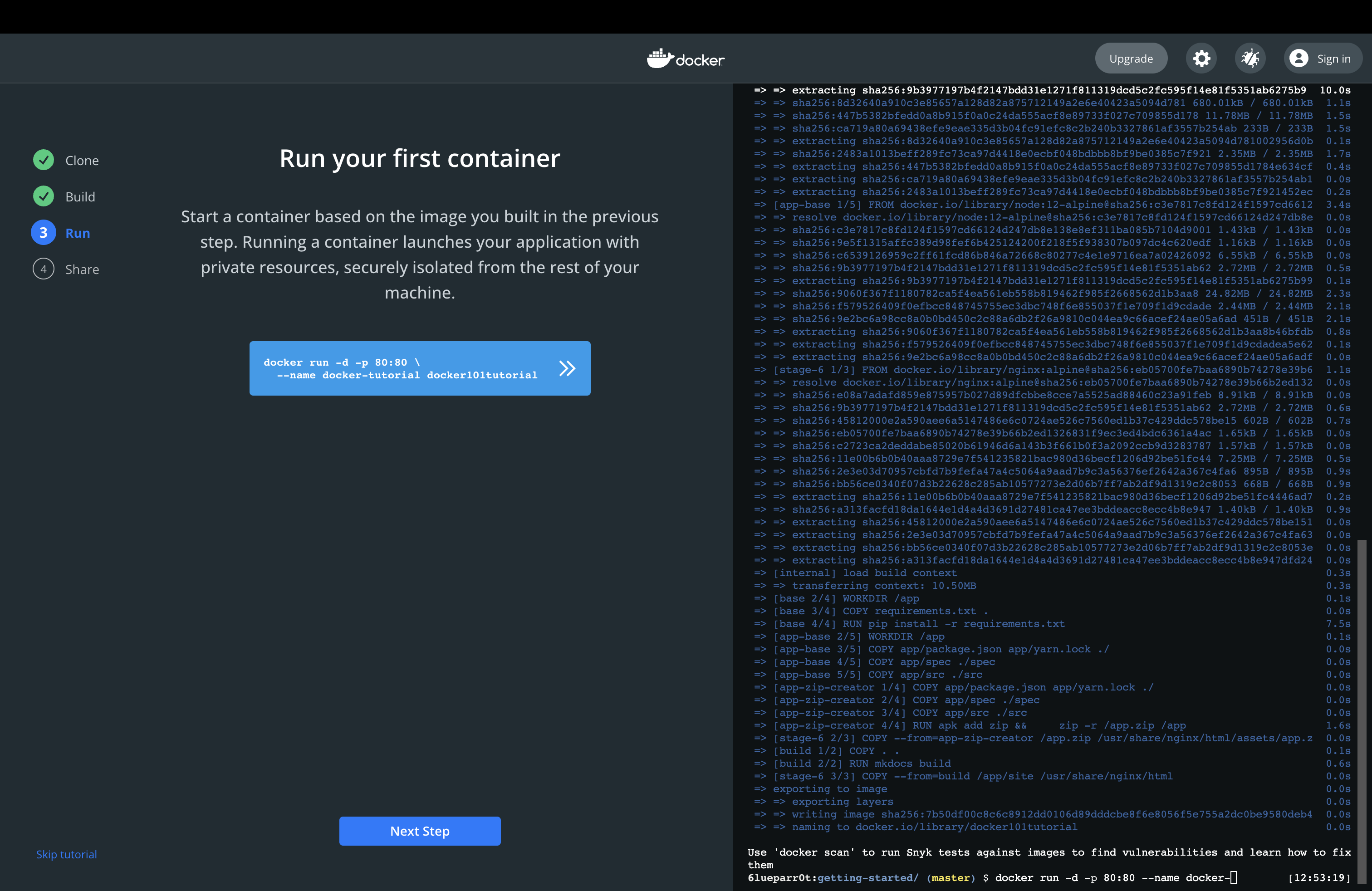Screen dimensions: 1372x891
Task: Click the troubleshoot bug icon
Action: (x=1250, y=58)
